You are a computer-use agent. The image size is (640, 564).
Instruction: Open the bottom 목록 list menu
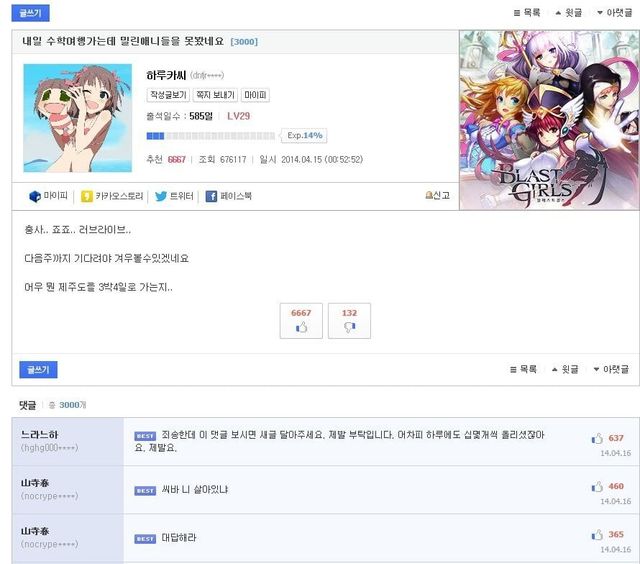tap(523, 369)
